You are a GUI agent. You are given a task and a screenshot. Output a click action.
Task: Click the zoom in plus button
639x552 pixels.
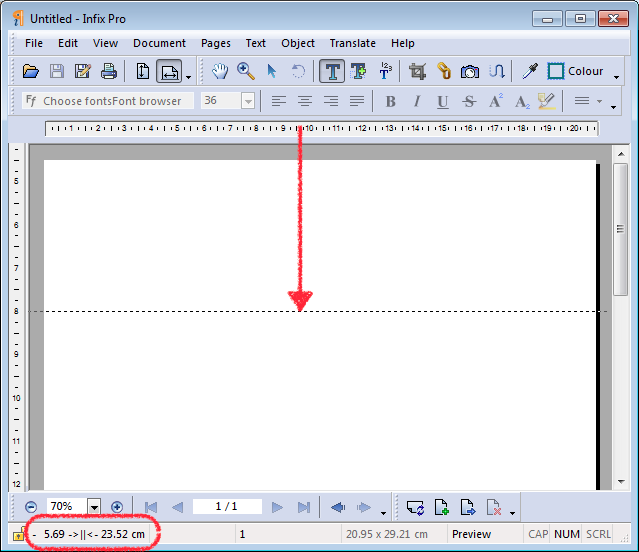(x=117, y=507)
